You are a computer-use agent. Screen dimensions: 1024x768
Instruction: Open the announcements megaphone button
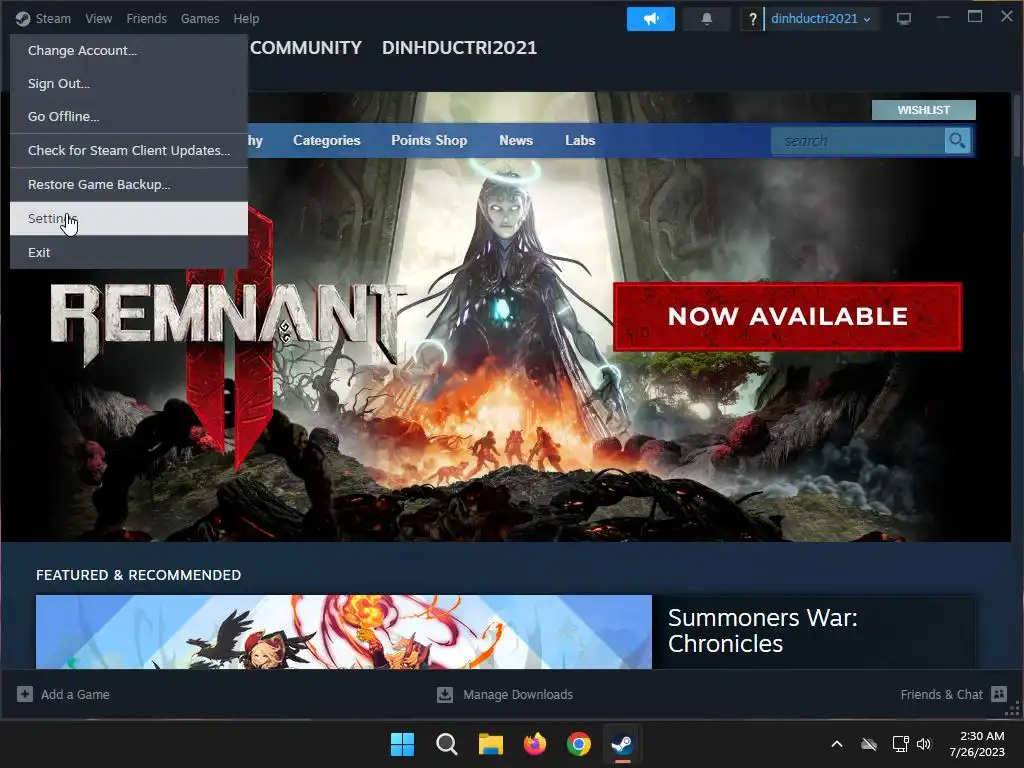click(x=650, y=19)
